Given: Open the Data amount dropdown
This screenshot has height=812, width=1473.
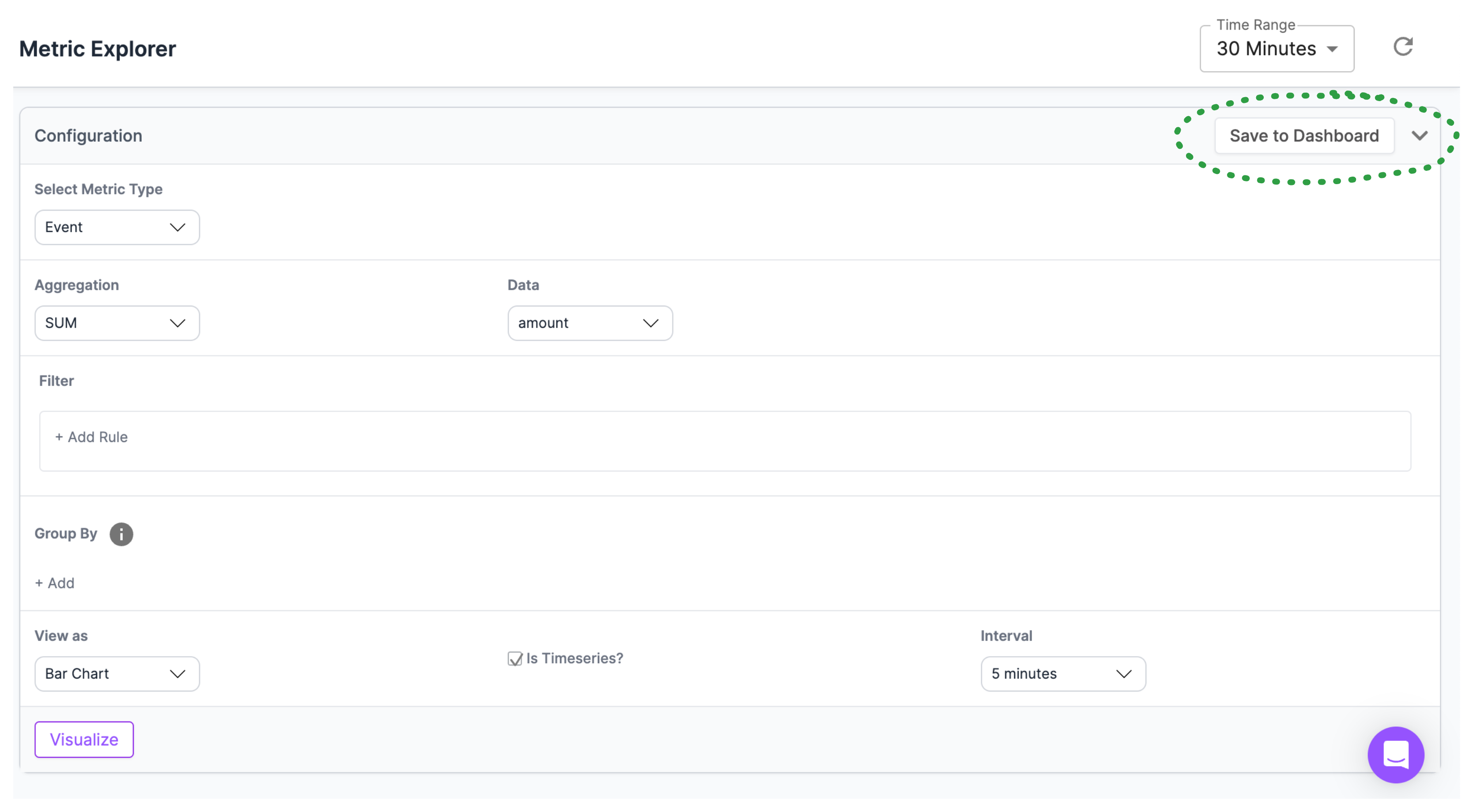Looking at the screenshot, I should tap(589, 323).
